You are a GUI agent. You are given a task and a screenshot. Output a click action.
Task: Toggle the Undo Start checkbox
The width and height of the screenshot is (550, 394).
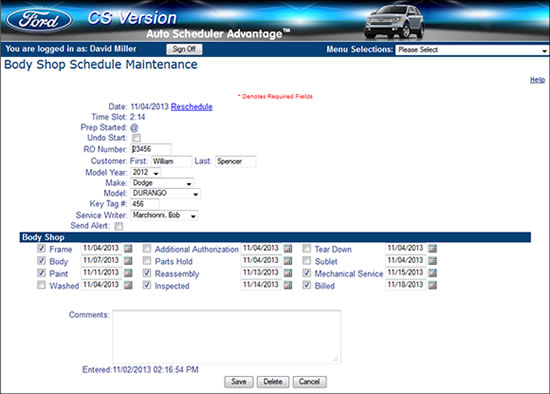coord(136,138)
